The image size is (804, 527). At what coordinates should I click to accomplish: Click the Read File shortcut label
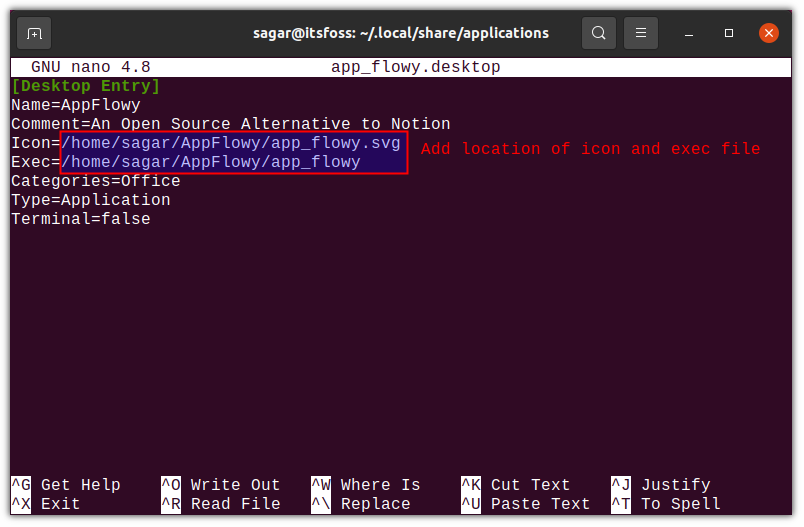235,504
